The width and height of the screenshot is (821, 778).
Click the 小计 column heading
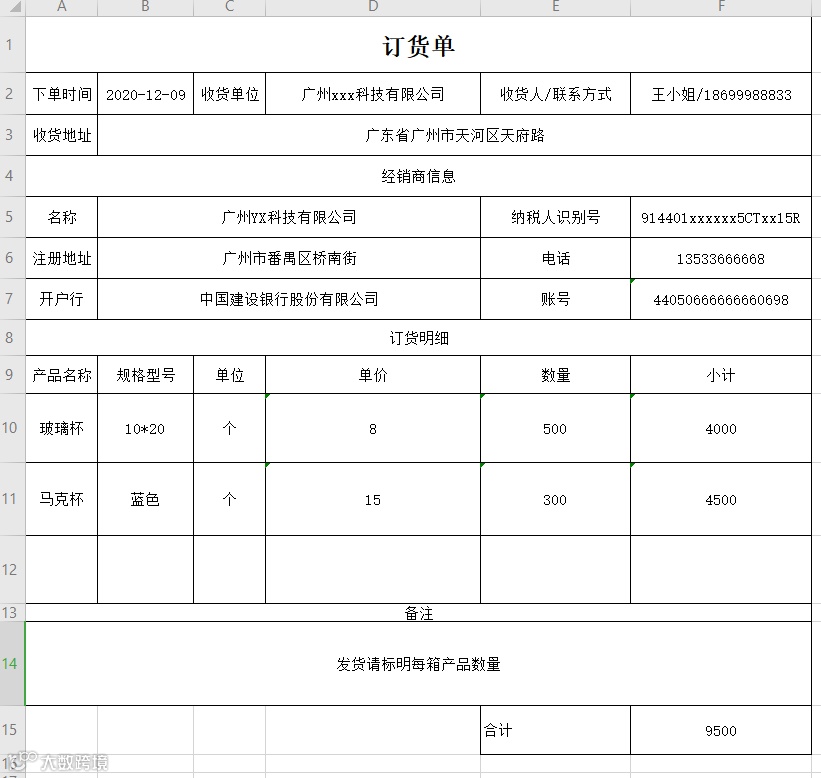(x=721, y=375)
